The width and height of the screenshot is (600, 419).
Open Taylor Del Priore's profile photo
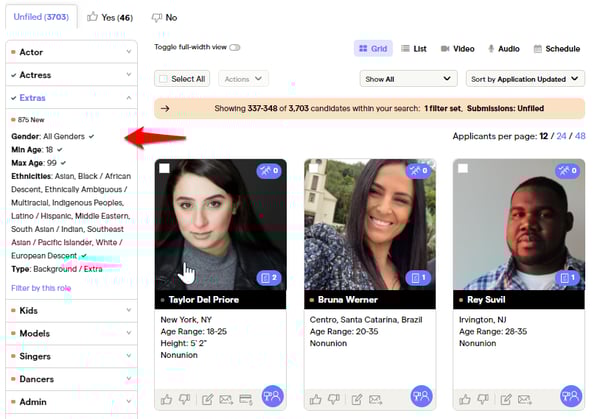[x=220, y=225]
